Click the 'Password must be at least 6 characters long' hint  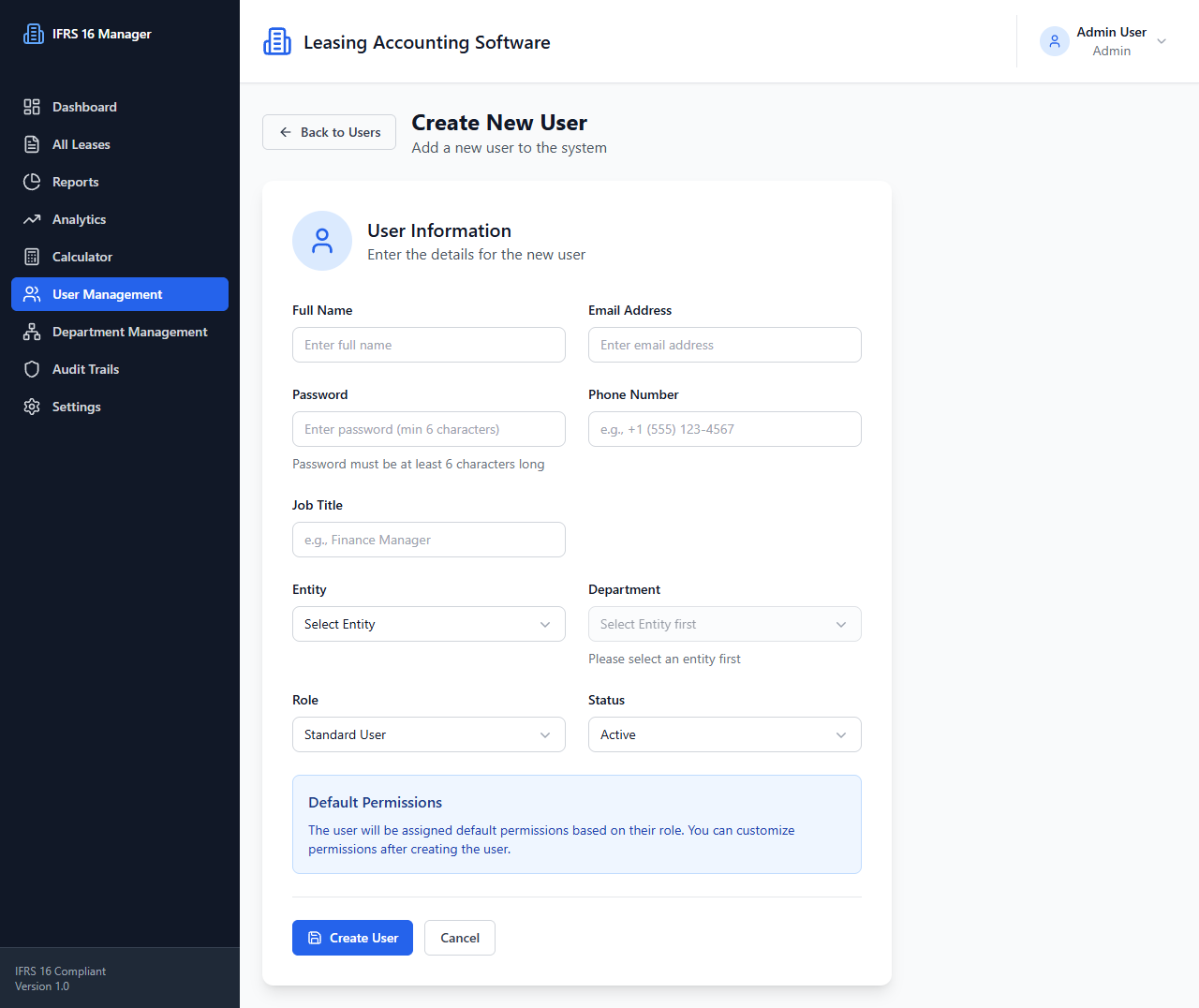click(x=418, y=464)
